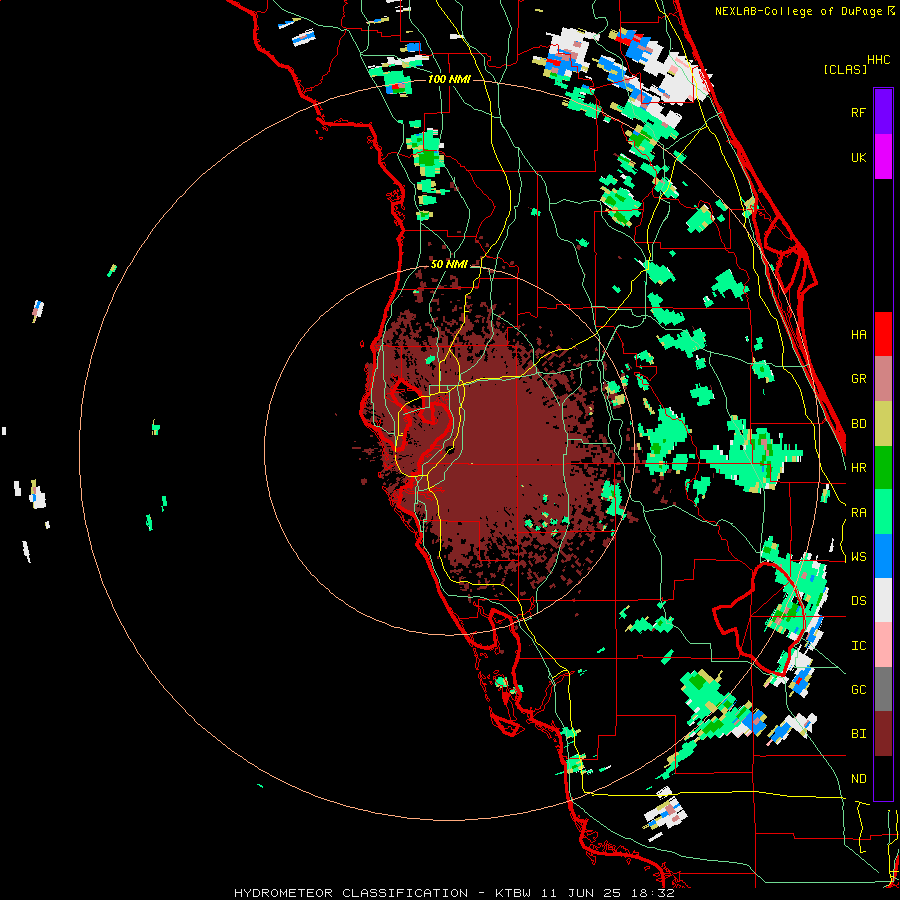
Task: Select the 'HR' legend label
Action: click(x=858, y=468)
